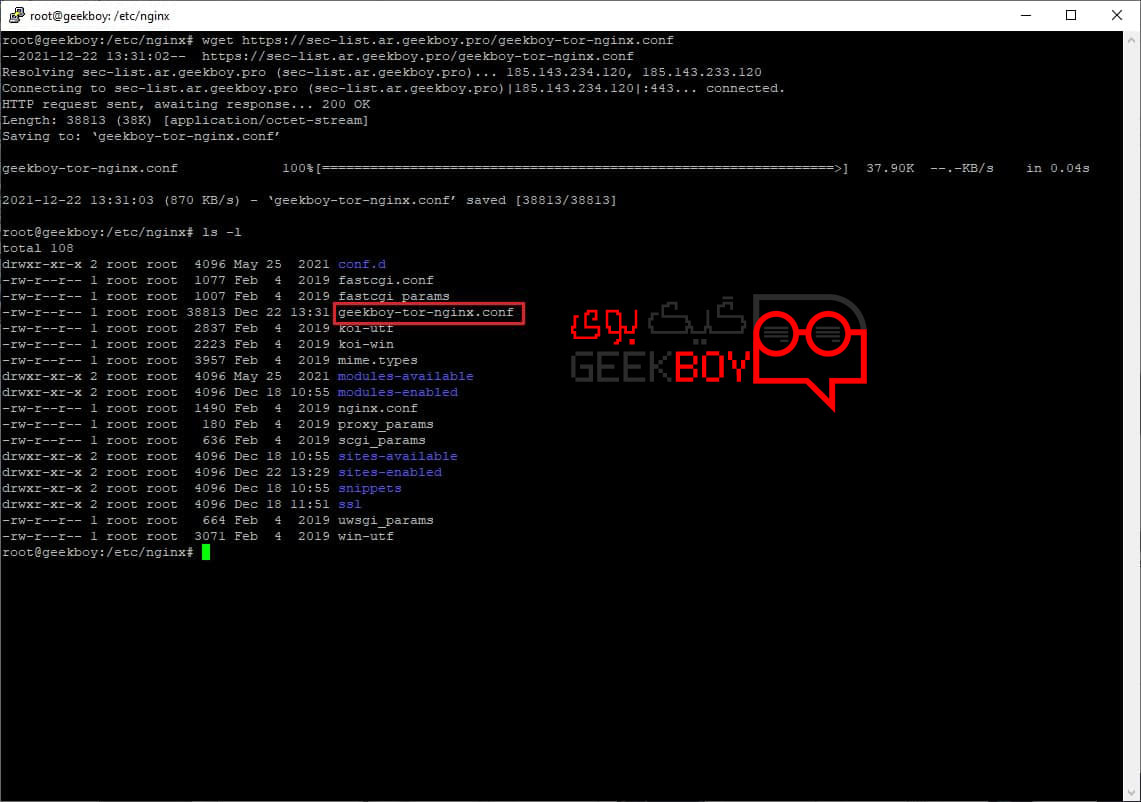Image resolution: width=1141 pixels, height=802 pixels.
Task: Click the nginx.conf file in the listing
Action: pos(377,409)
